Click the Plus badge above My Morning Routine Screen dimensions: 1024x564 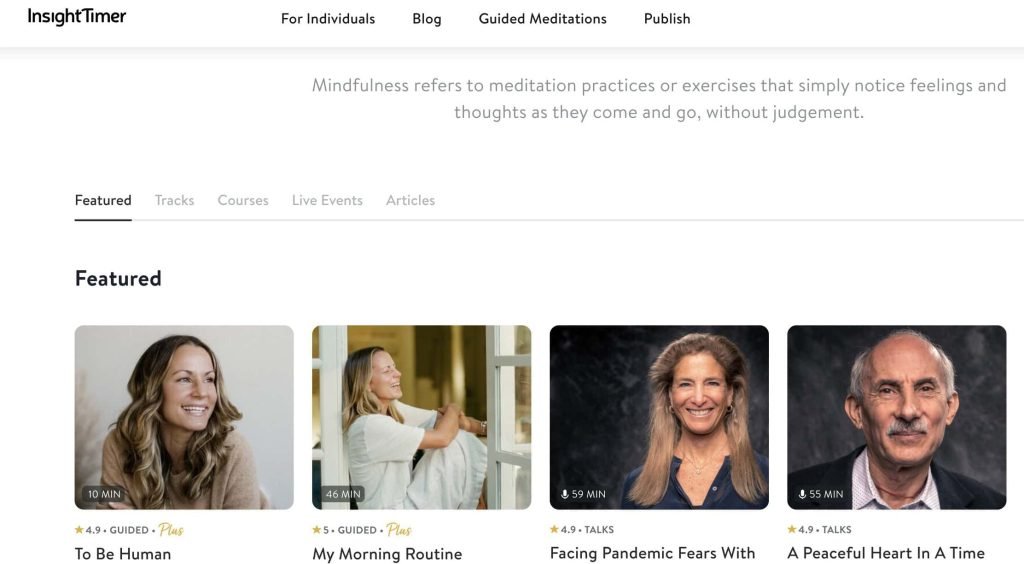[x=399, y=530]
